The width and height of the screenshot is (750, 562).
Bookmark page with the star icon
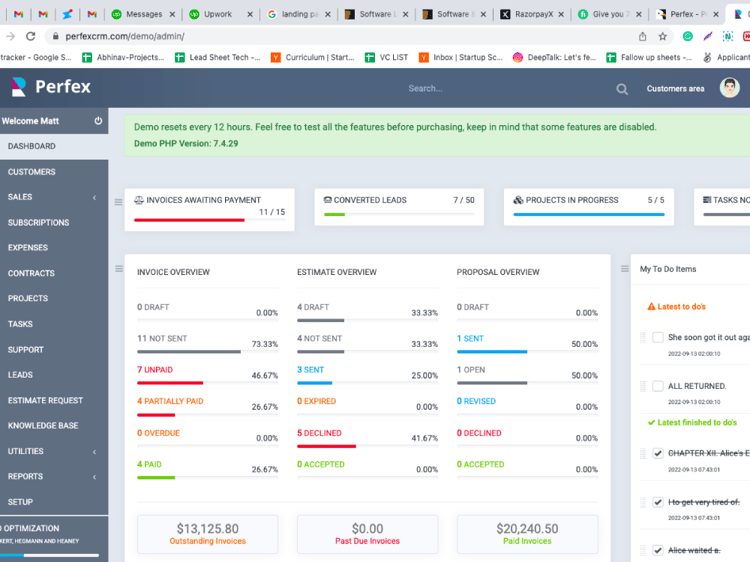pyautogui.click(x=662, y=36)
